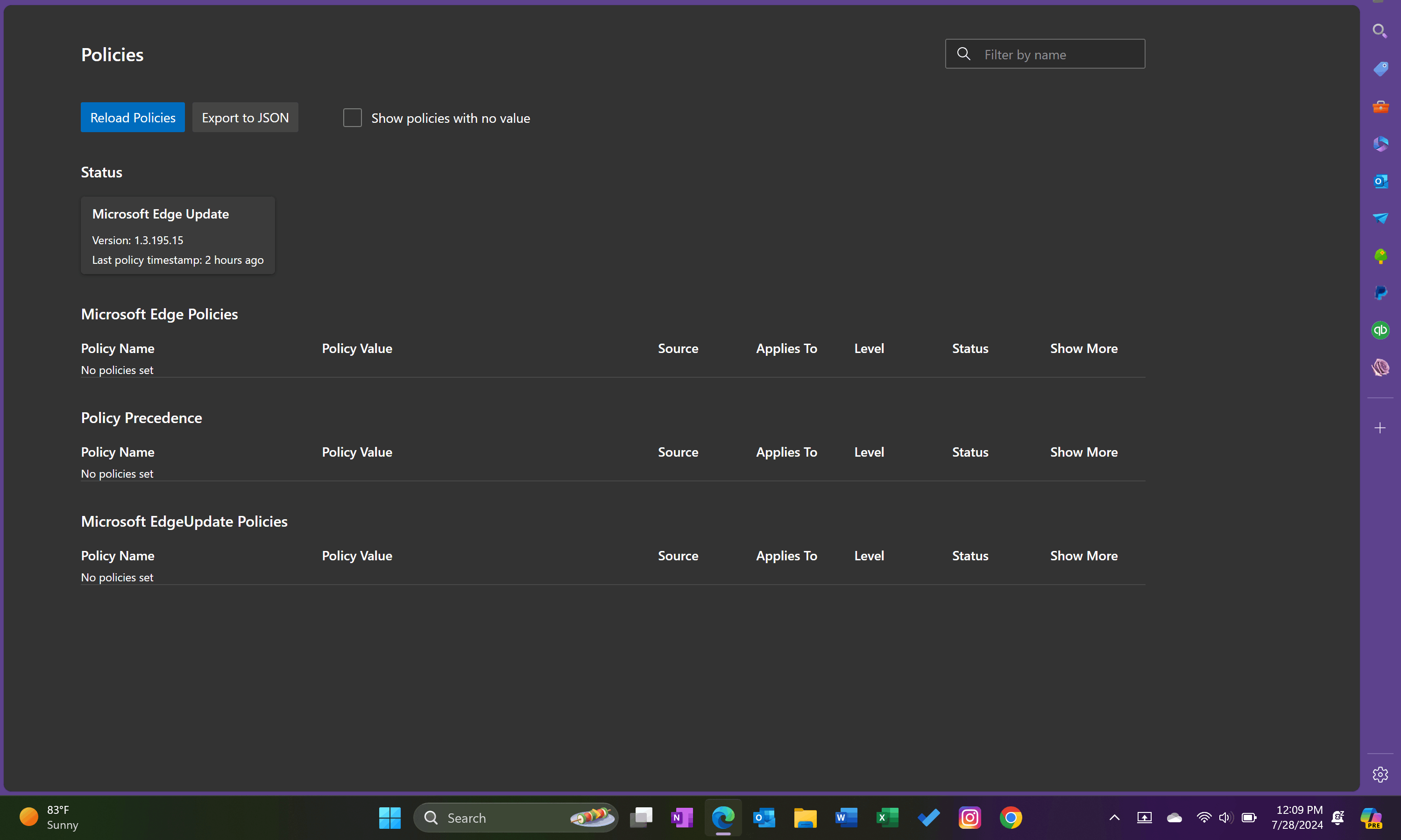Image resolution: width=1401 pixels, height=840 pixels.
Task: Open the weather widget showing 83°F
Action: [50, 818]
